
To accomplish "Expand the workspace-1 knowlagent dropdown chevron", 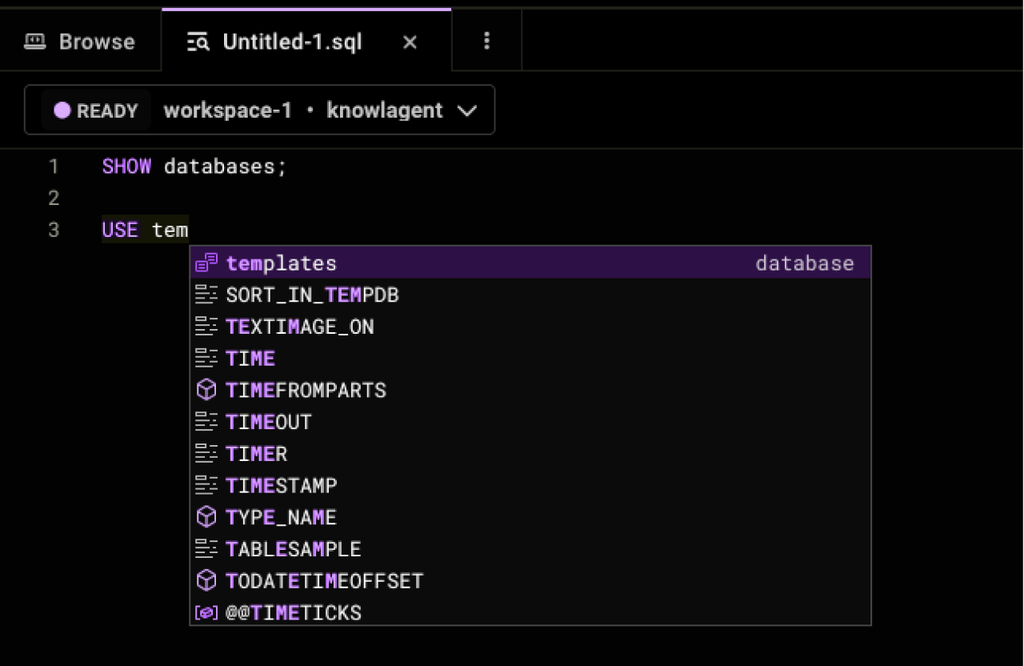I will [466, 111].
